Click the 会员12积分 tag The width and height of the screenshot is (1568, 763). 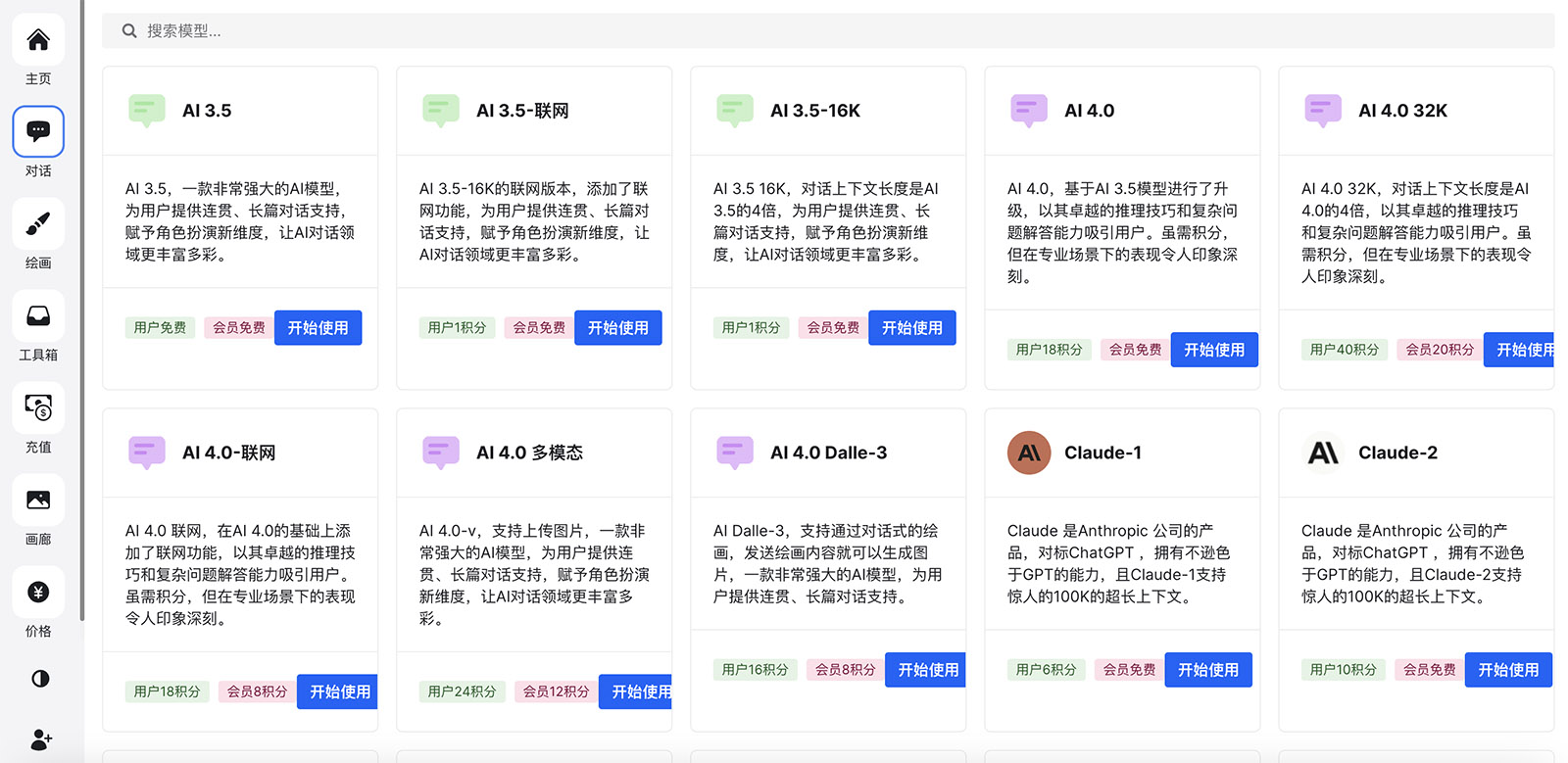click(x=556, y=691)
